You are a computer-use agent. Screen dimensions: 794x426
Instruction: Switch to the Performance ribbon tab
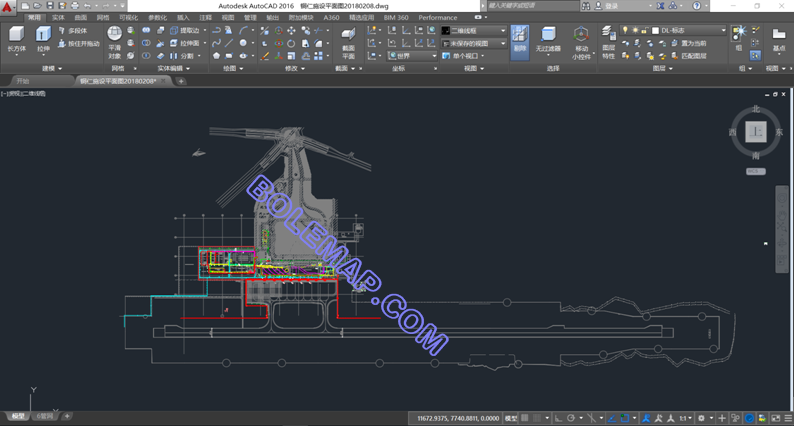(x=438, y=17)
